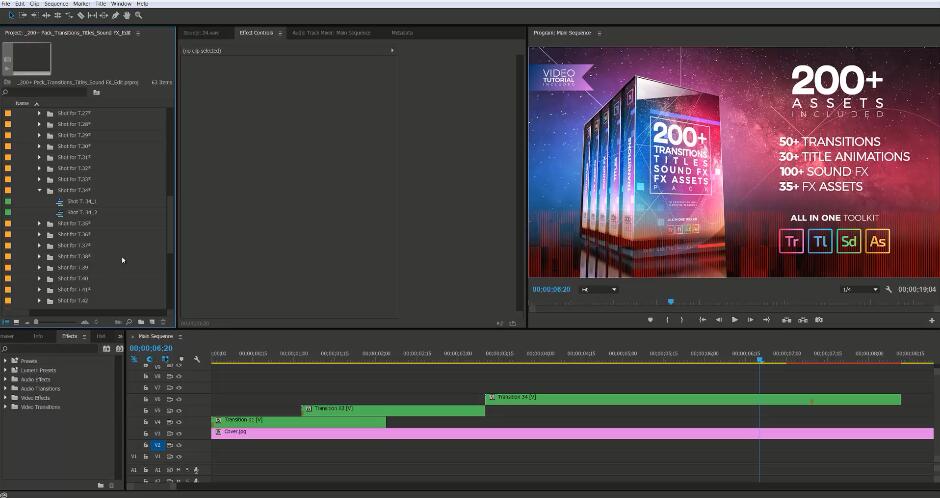Click the Add Marker button in Program monitor

(650, 320)
